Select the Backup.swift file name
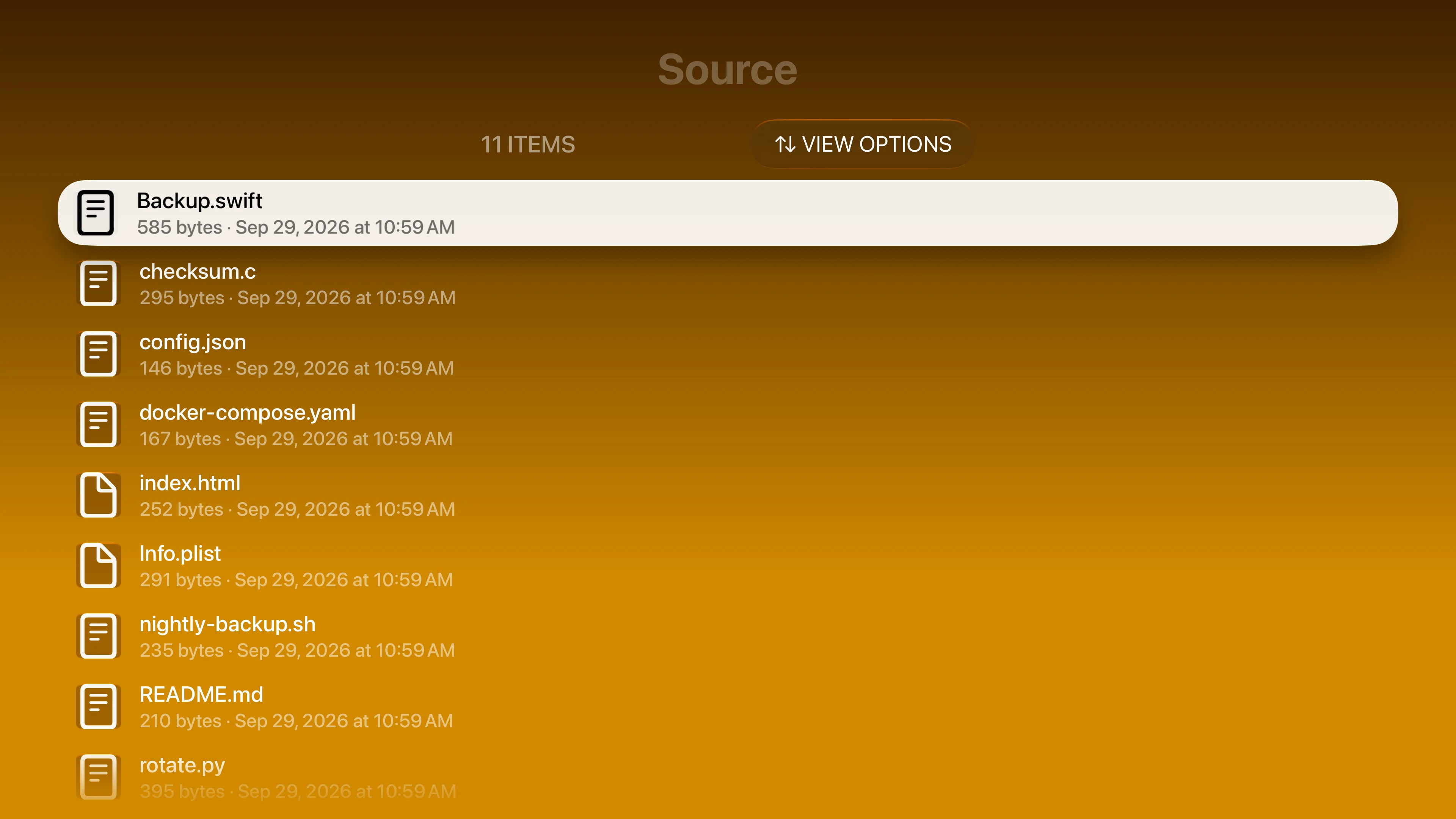 [199, 201]
